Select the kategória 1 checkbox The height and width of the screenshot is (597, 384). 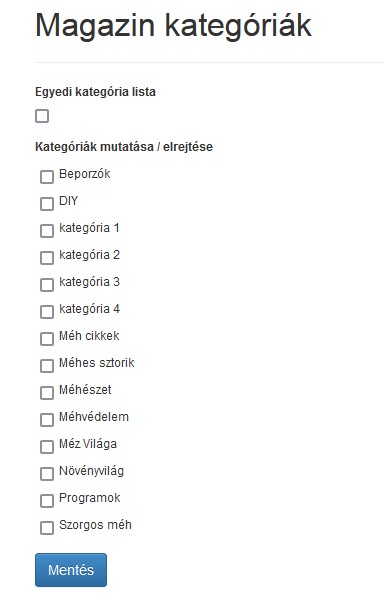coord(47,231)
